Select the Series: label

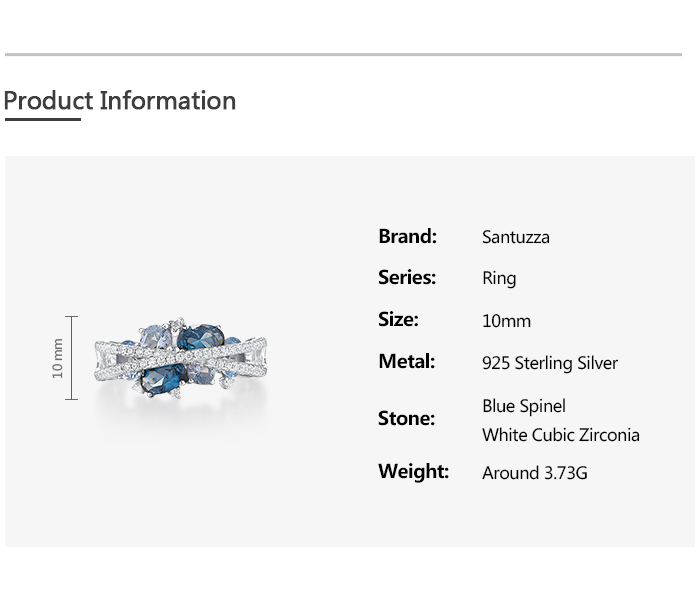click(x=406, y=278)
